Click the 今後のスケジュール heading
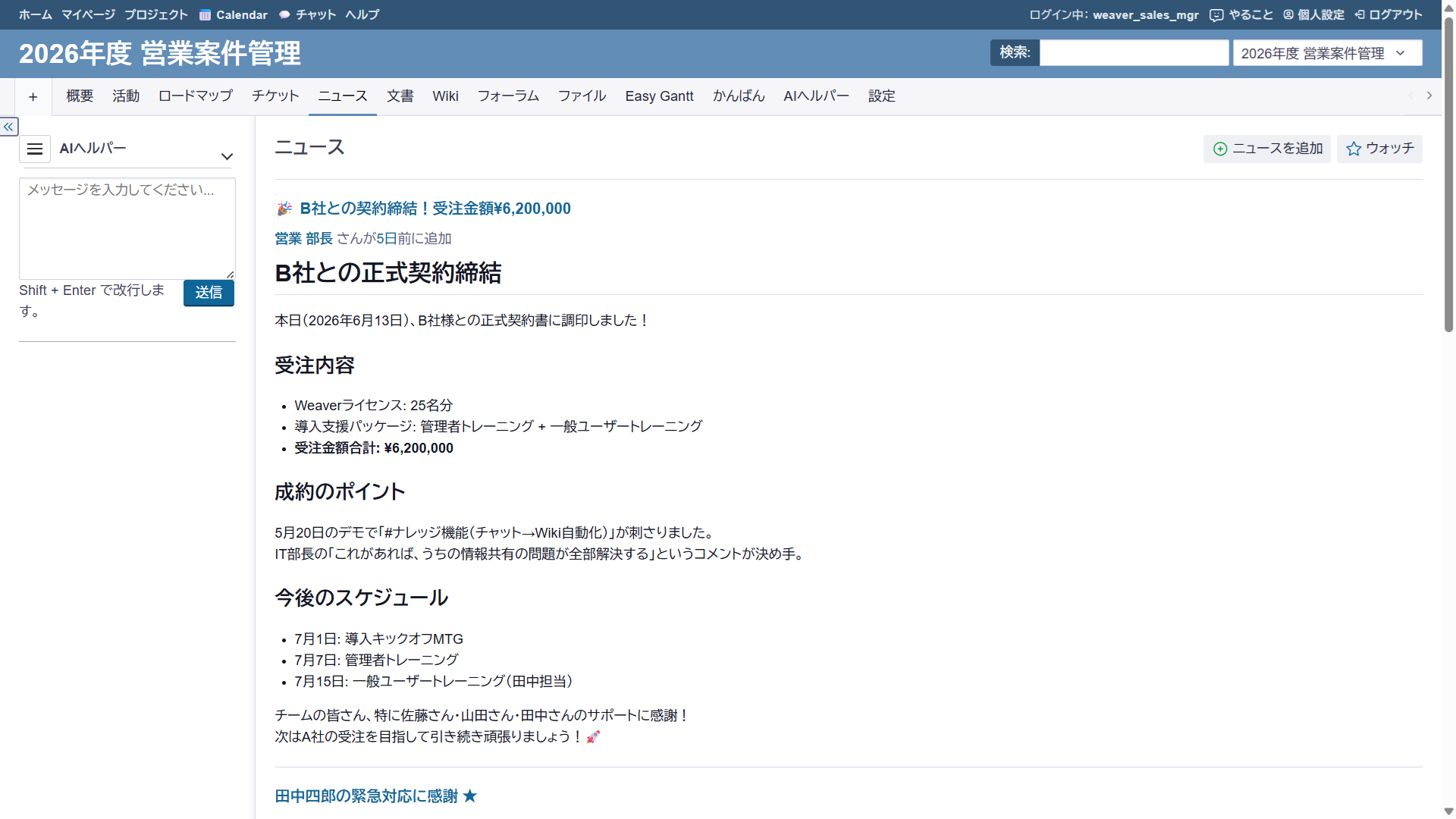This screenshot has width=1456, height=819. pyautogui.click(x=362, y=598)
